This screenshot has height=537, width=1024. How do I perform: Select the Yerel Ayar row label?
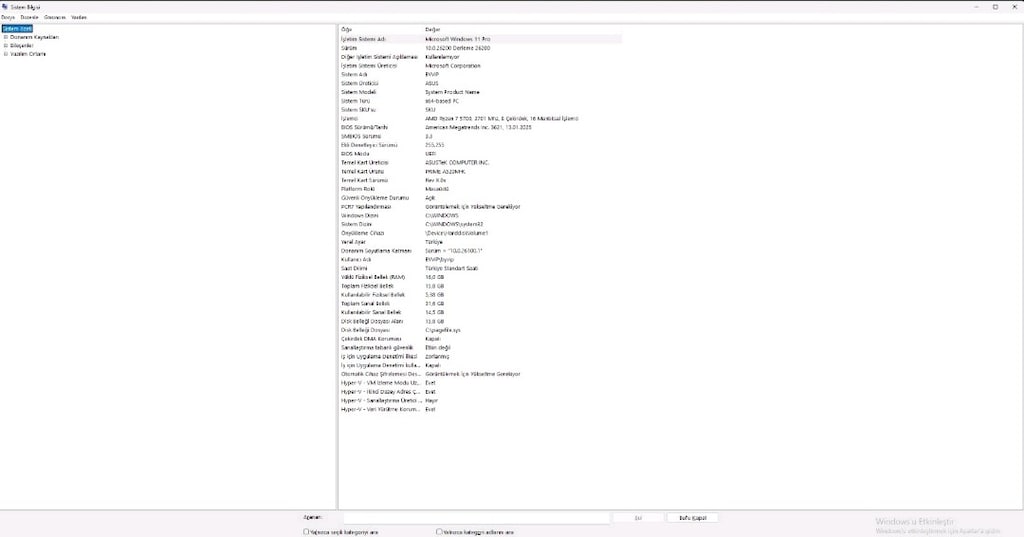click(355, 242)
